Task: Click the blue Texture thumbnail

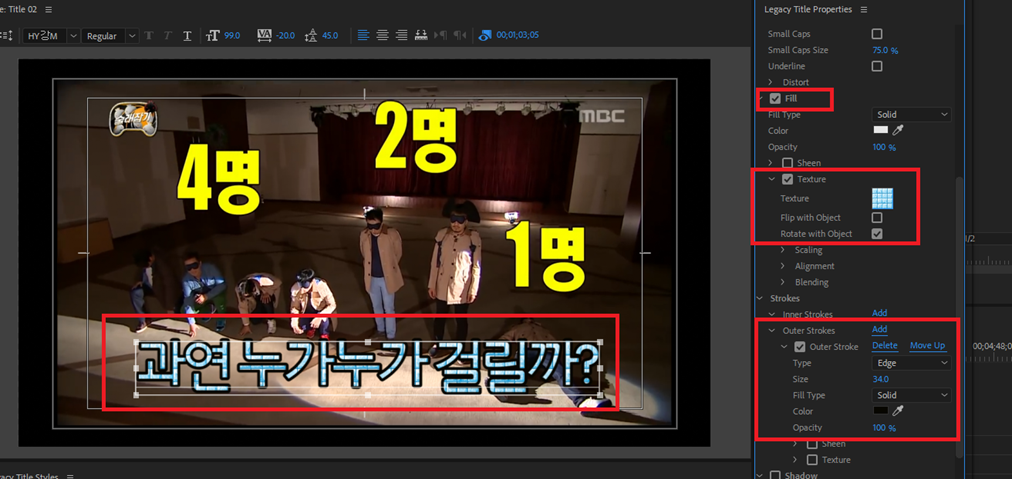Action: point(882,199)
